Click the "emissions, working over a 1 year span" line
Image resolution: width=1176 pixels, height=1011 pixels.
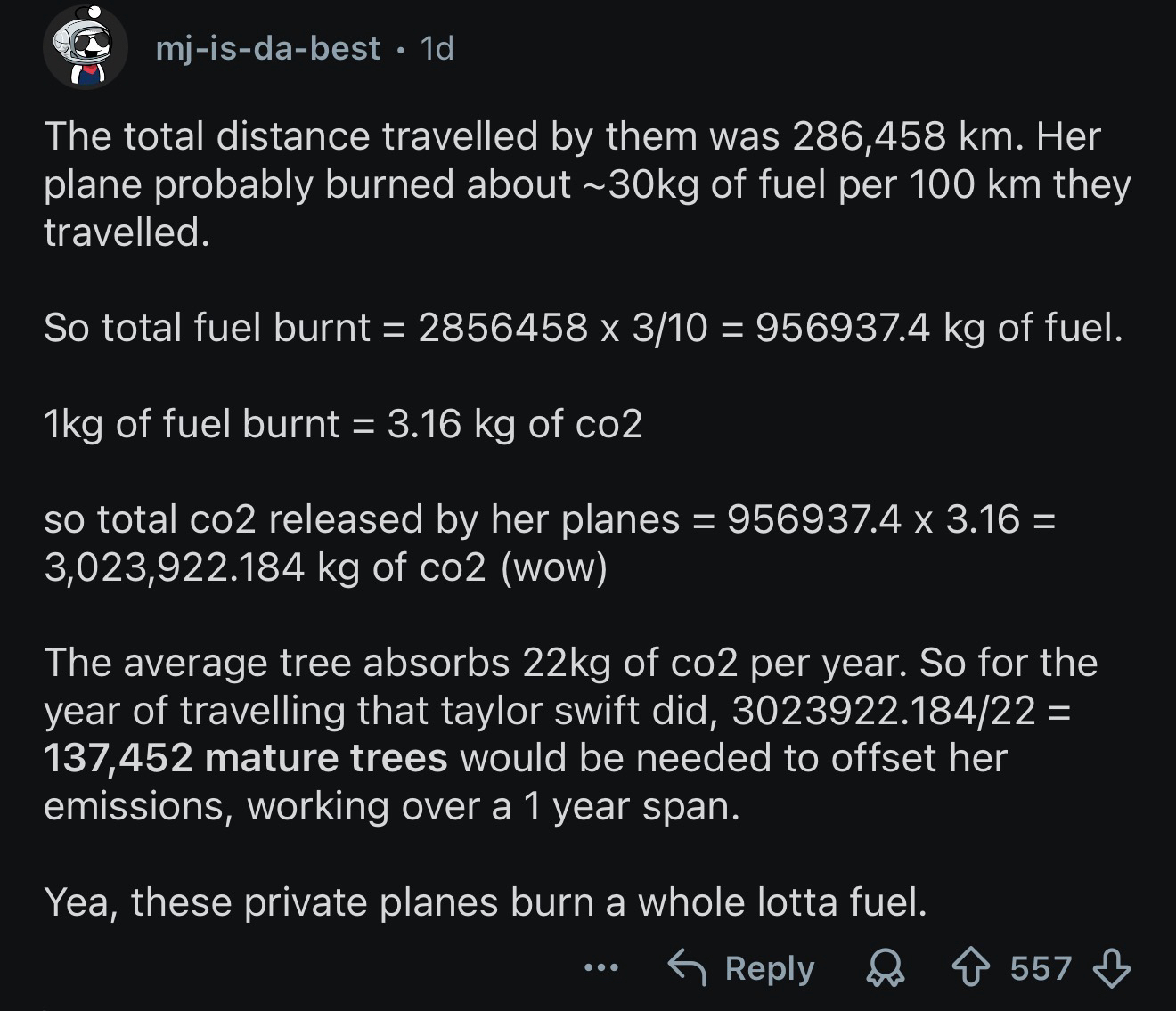pyautogui.click(x=392, y=806)
